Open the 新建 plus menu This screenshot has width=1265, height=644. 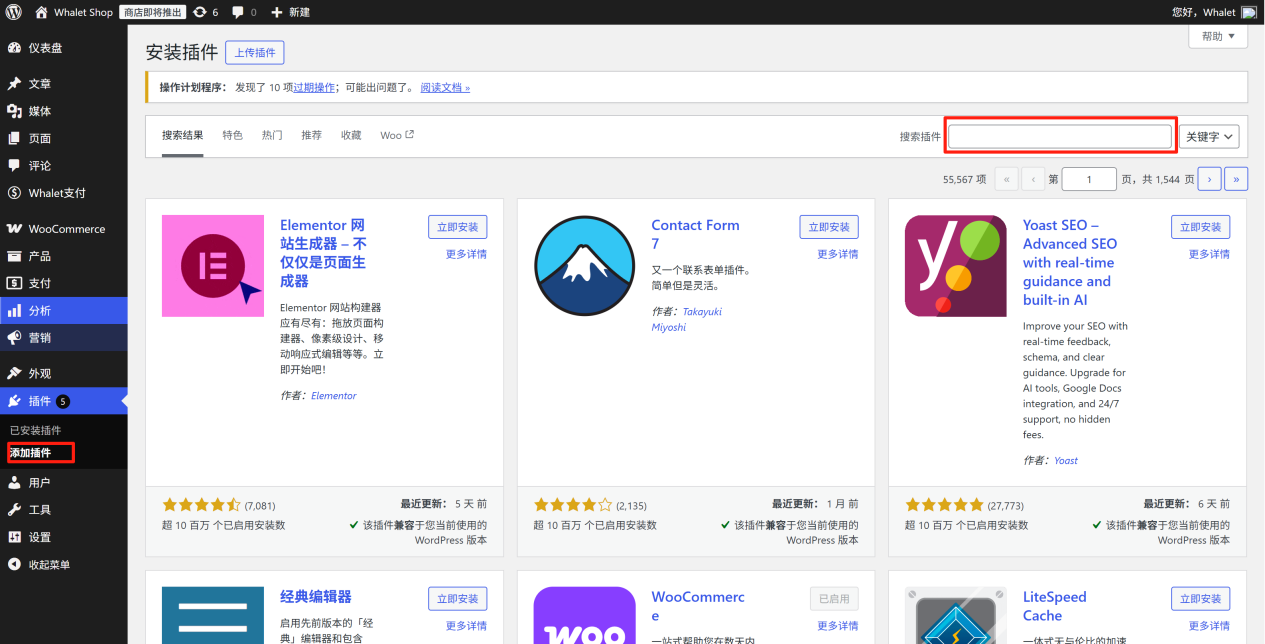tap(290, 12)
